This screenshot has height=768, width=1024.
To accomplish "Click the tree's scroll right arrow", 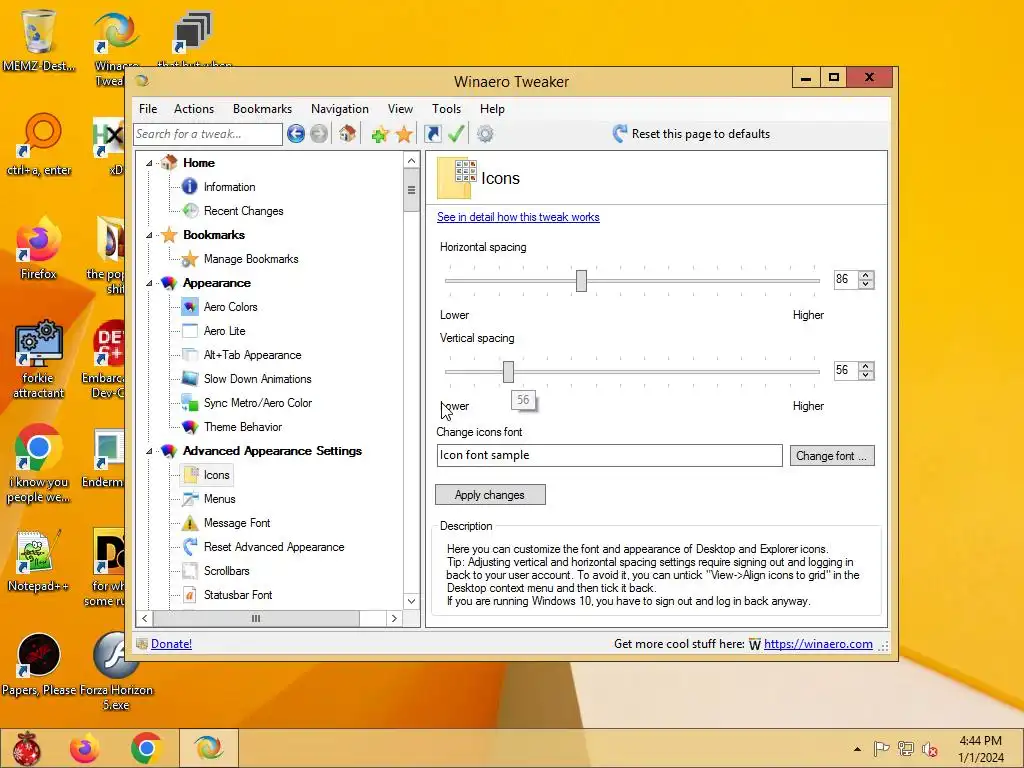I will (x=394, y=618).
